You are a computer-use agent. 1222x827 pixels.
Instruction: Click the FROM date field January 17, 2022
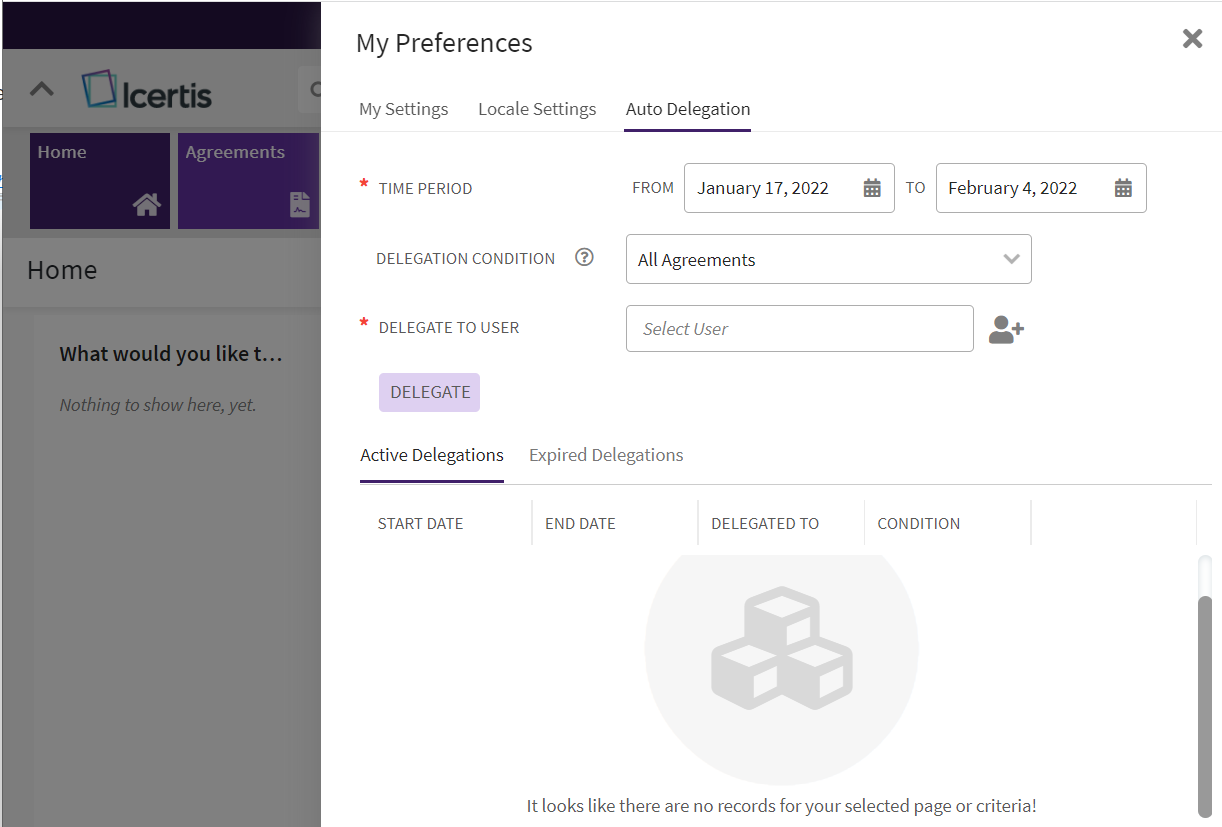pyautogui.click(x=762, y=188)
